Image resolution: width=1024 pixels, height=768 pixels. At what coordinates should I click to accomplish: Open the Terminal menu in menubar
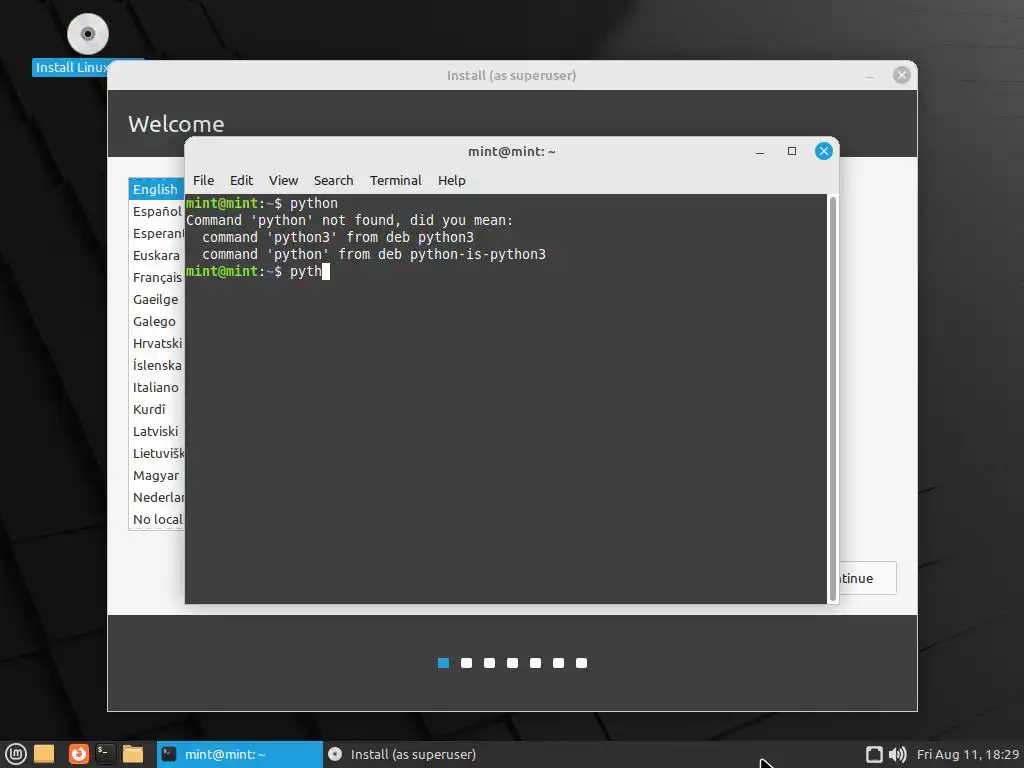click(x=395, y=180)
